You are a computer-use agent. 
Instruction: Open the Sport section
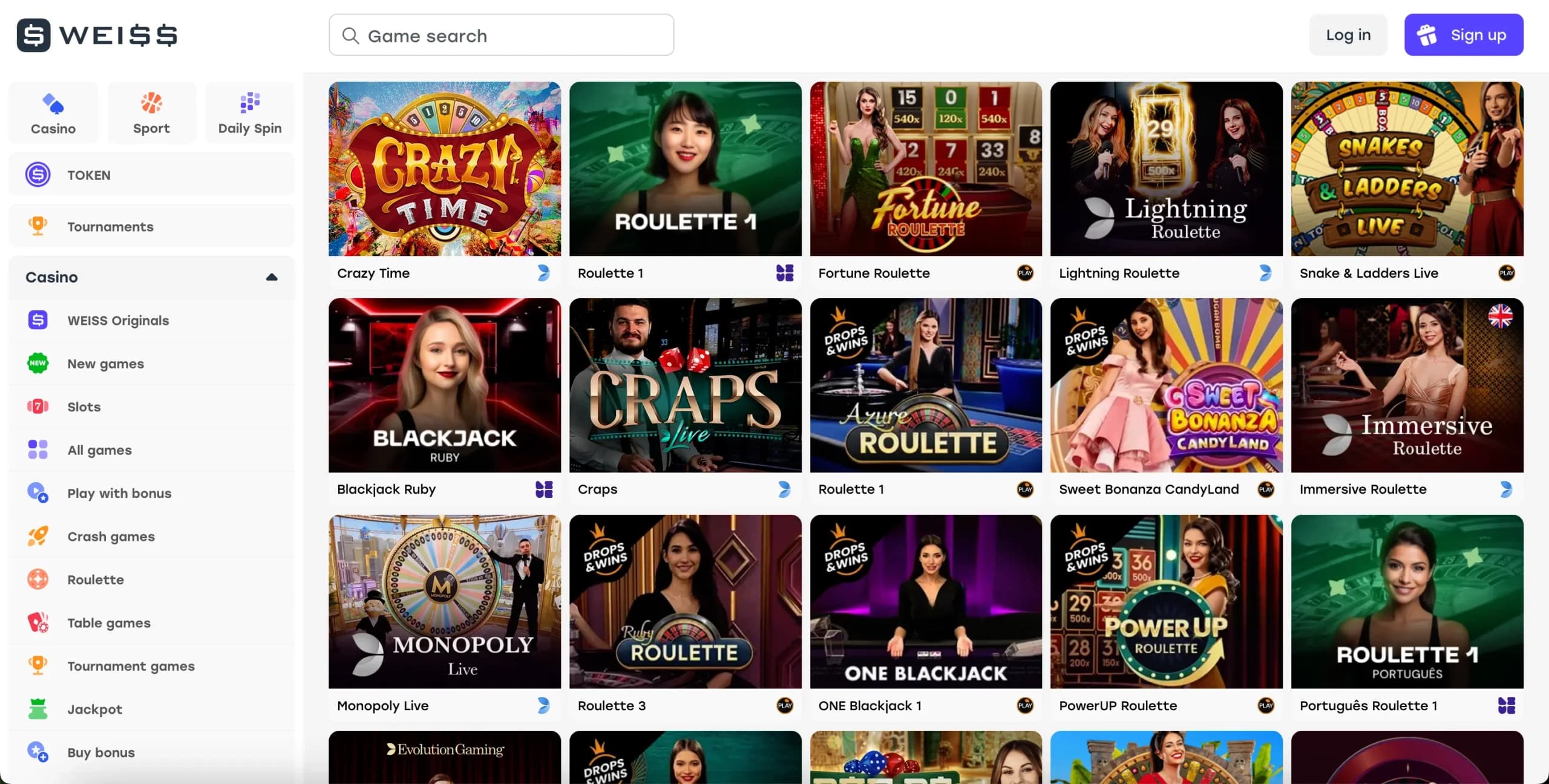pos(151,113)
